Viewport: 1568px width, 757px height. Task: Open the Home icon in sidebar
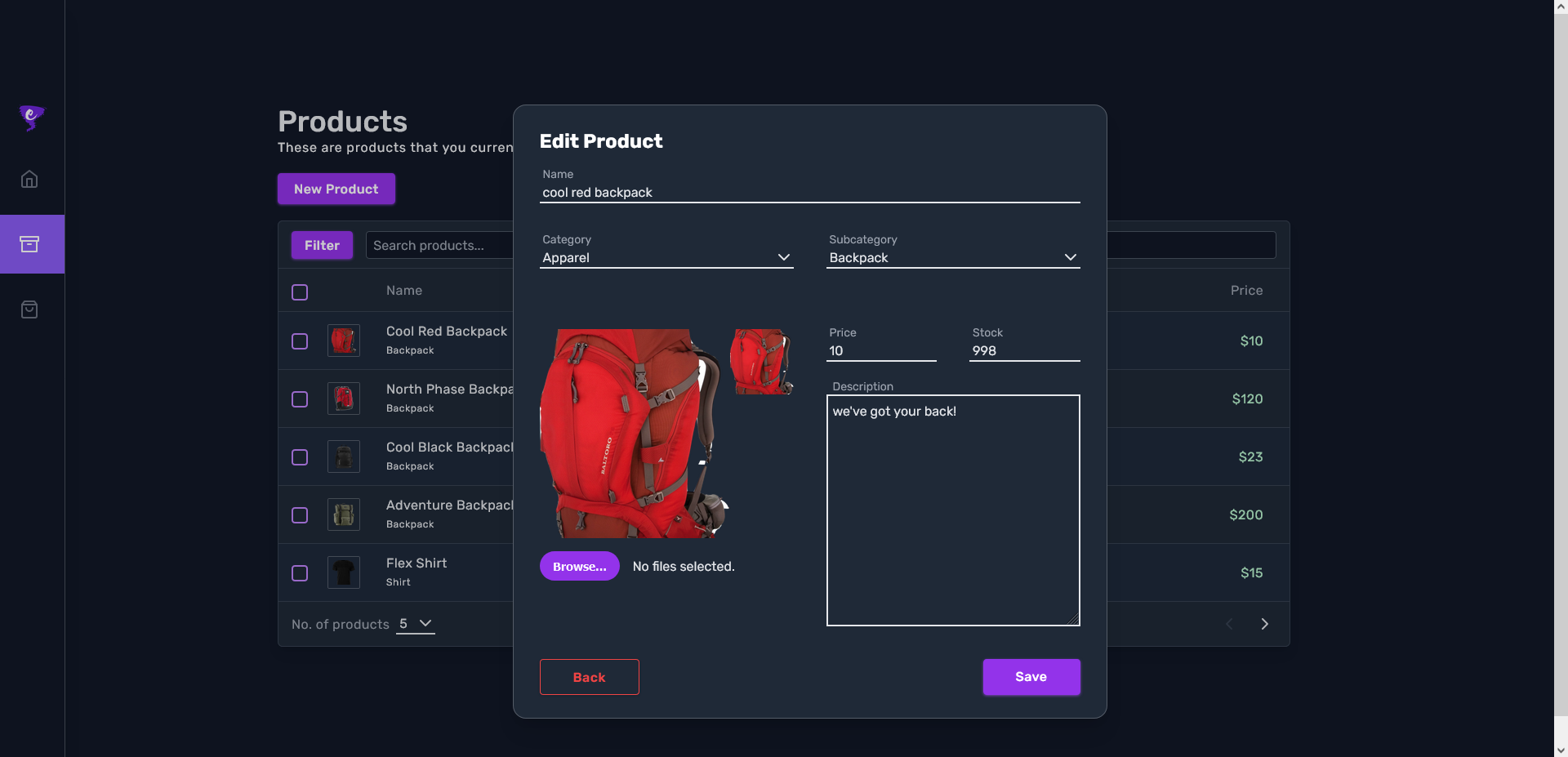(29, 179)
